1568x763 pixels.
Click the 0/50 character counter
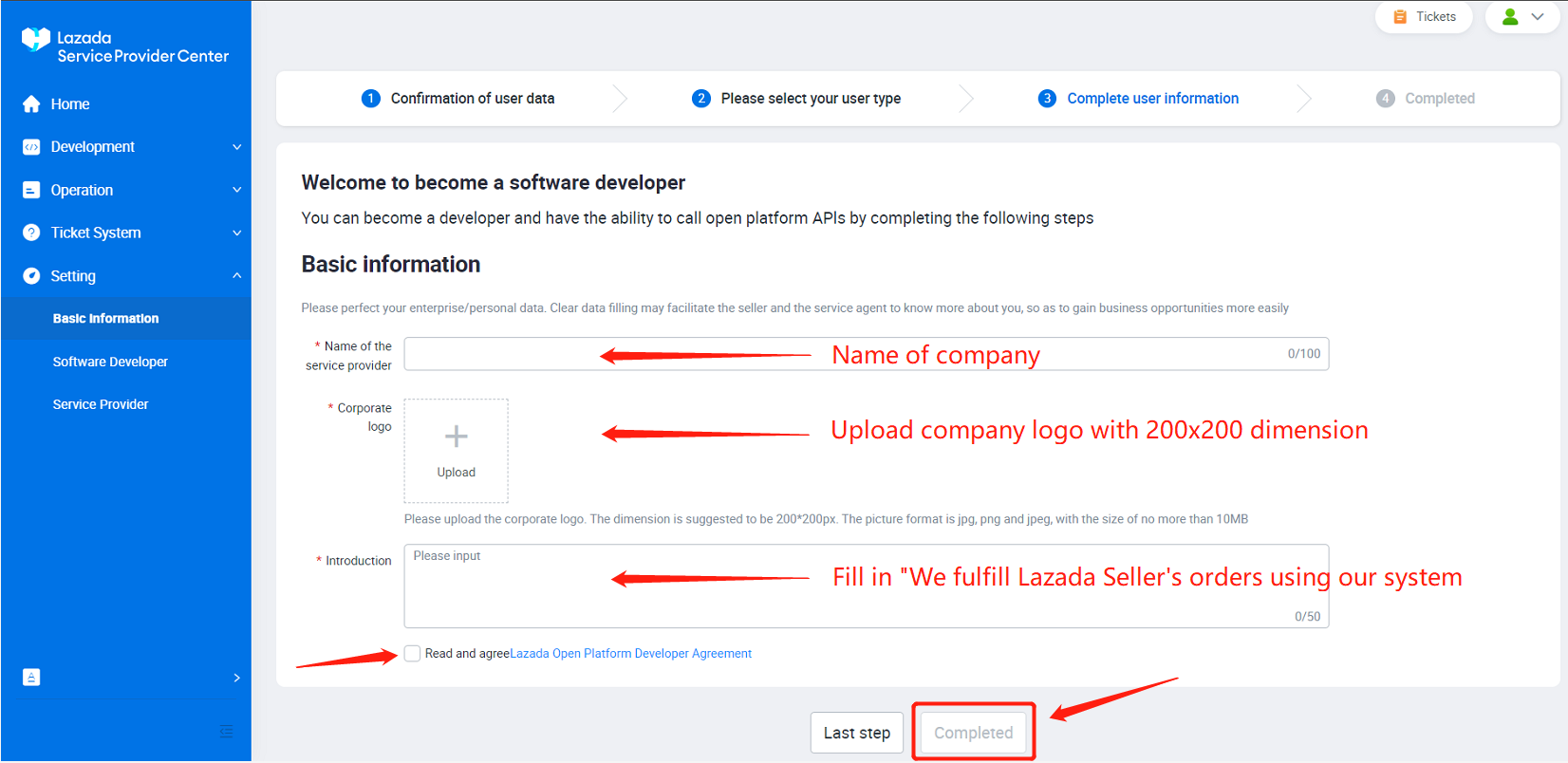(1308, 617)
